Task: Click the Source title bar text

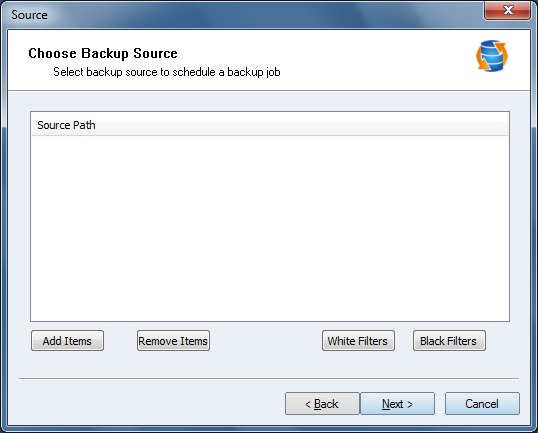Action: pyautogui.click(x=29, y=15)
